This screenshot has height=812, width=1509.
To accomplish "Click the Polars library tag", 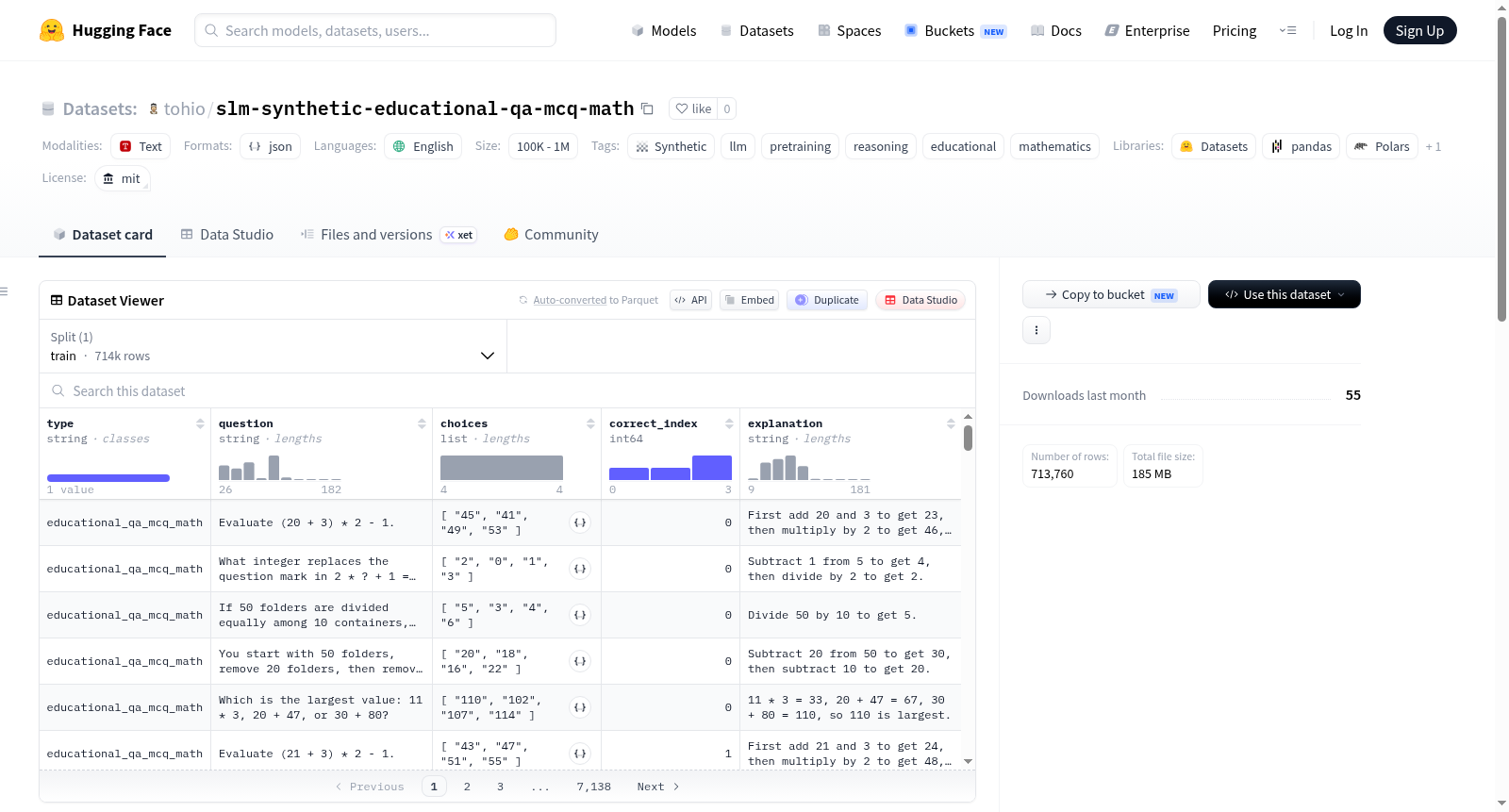I will (1382, 146).
